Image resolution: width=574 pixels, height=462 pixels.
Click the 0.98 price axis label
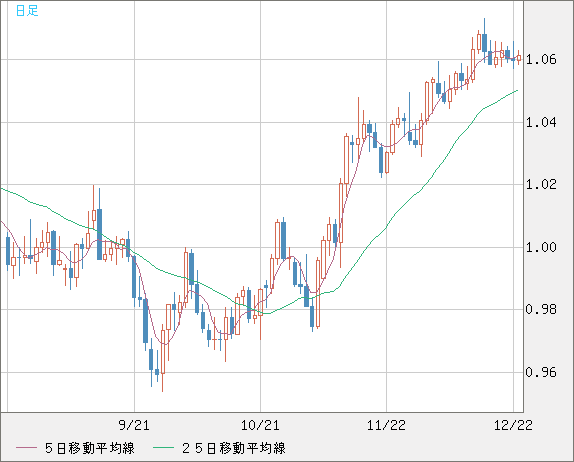click(x=541, y=309)
